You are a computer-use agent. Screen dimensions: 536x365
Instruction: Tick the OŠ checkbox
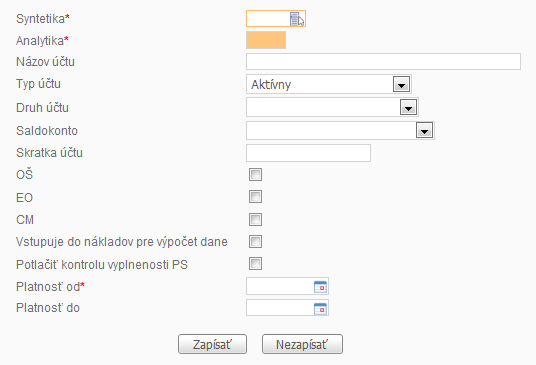click(x=255, y=174)
